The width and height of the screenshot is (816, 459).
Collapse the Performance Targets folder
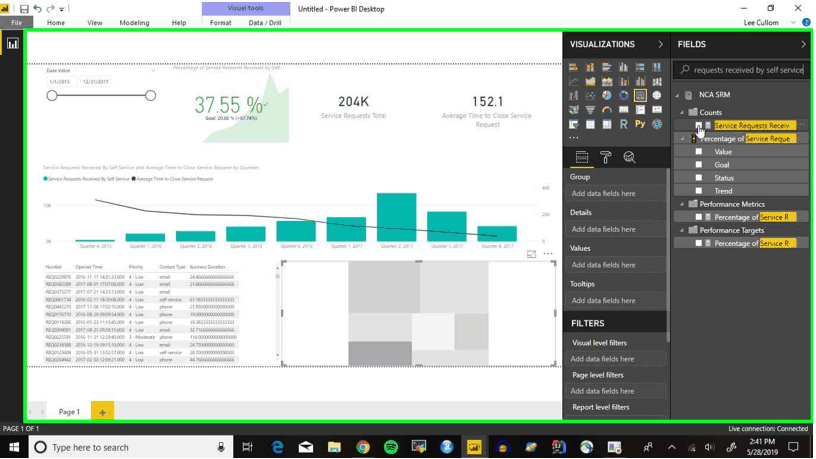[x=682, y=230]
